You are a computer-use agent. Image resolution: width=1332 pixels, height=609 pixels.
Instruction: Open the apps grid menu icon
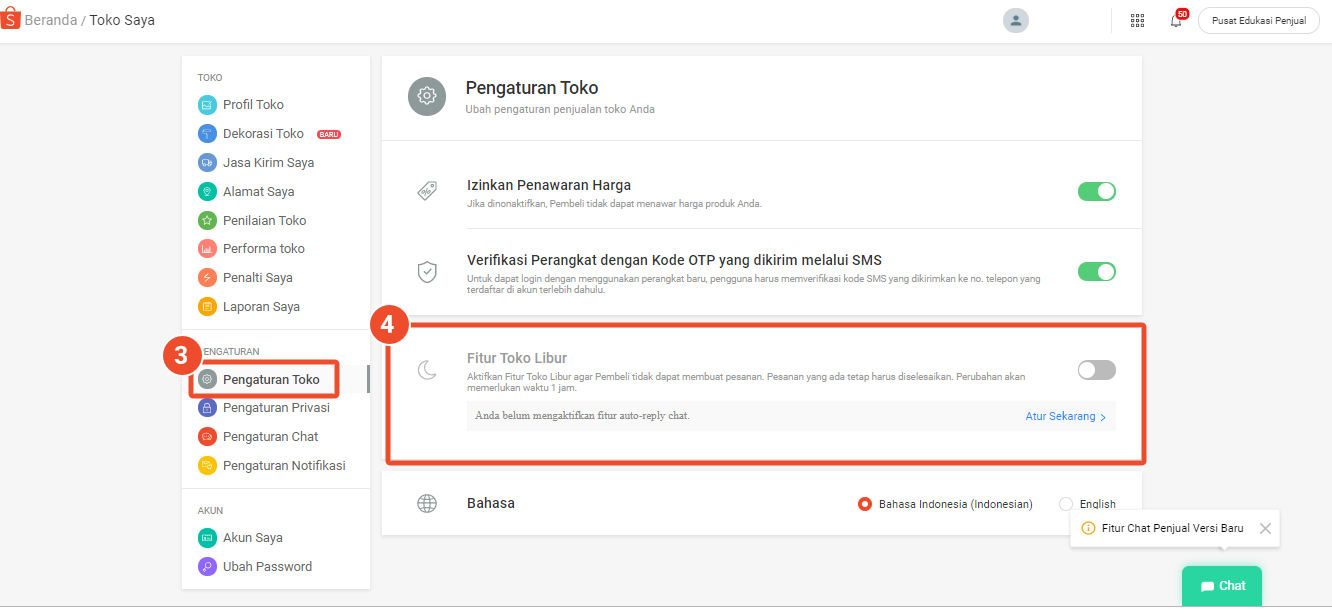click(x=1137, y=21)
